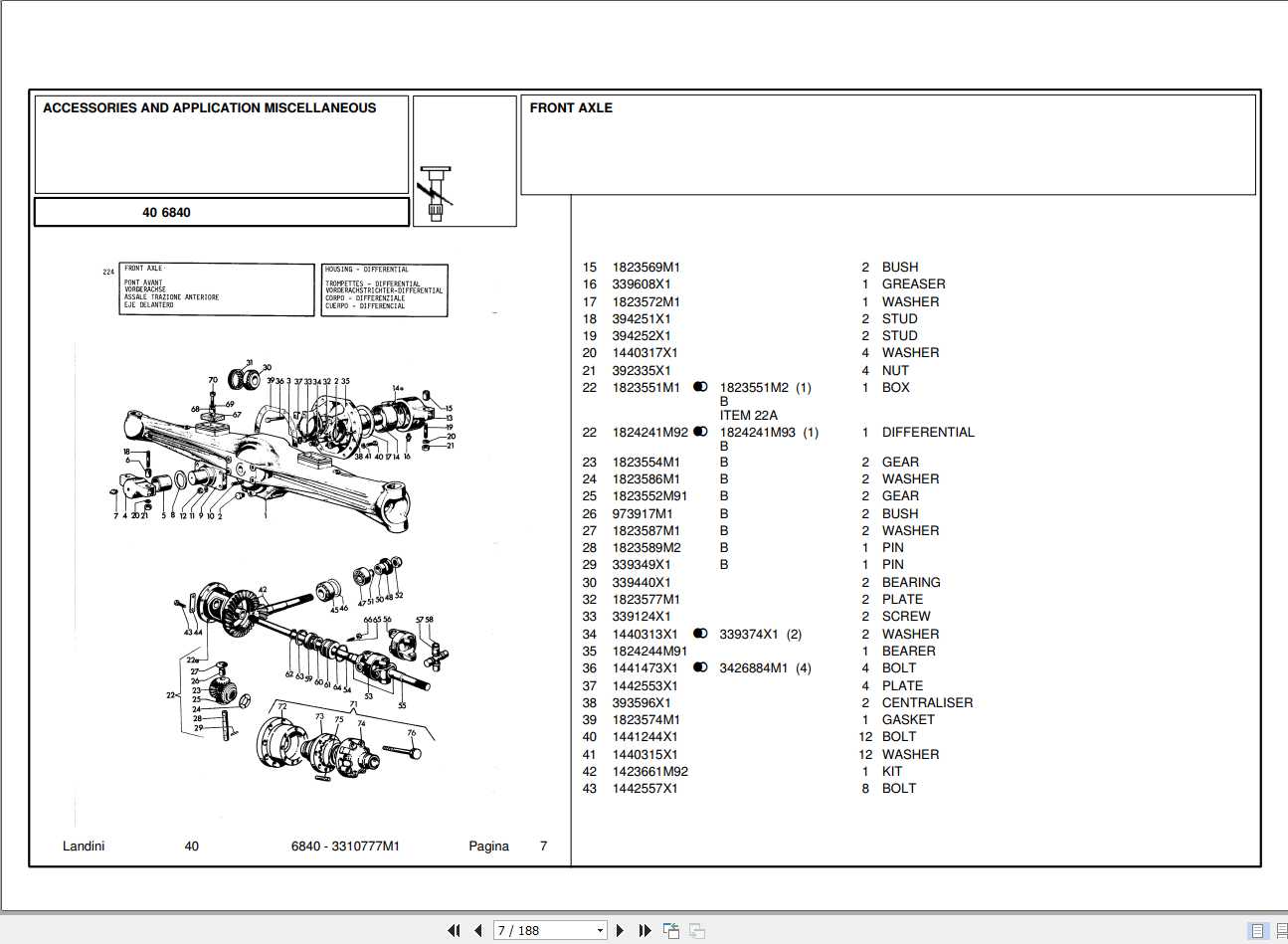
Task: Select part number 339608X1
Action: 642,283
